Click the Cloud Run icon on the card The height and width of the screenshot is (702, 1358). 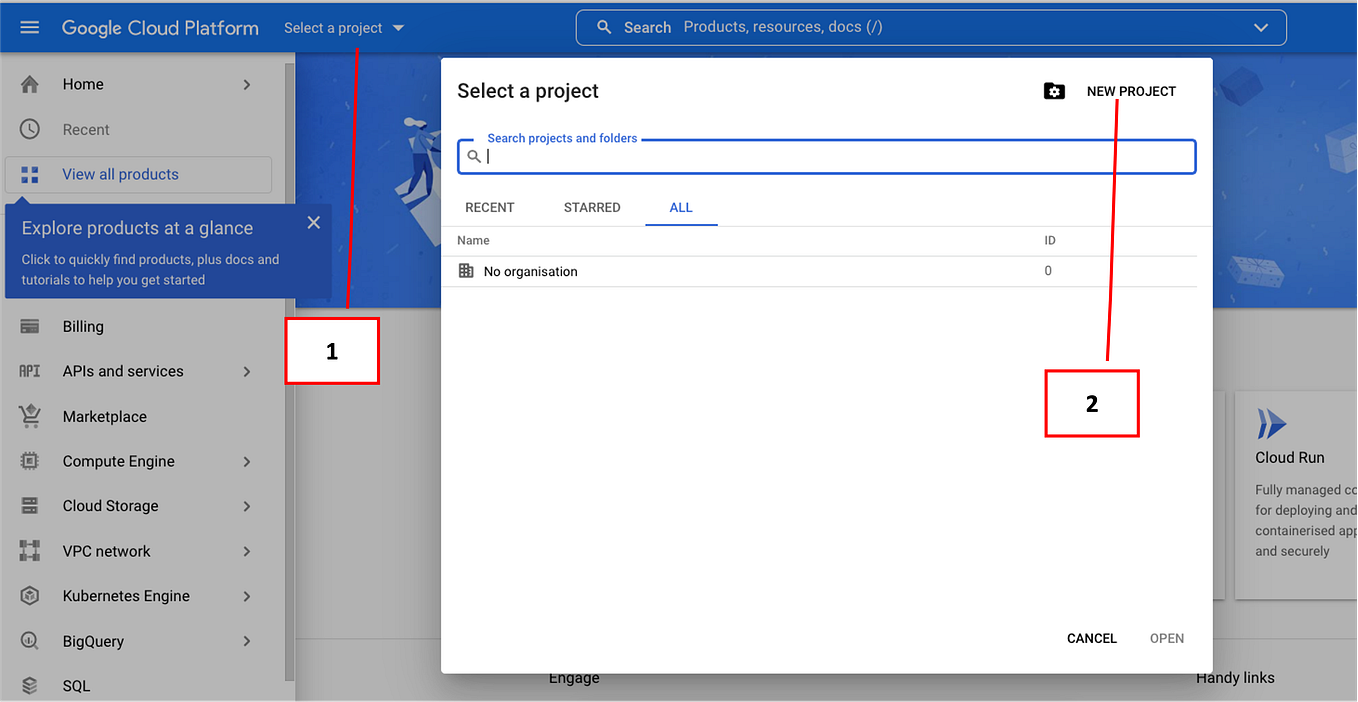click(x=1271, y=423)
